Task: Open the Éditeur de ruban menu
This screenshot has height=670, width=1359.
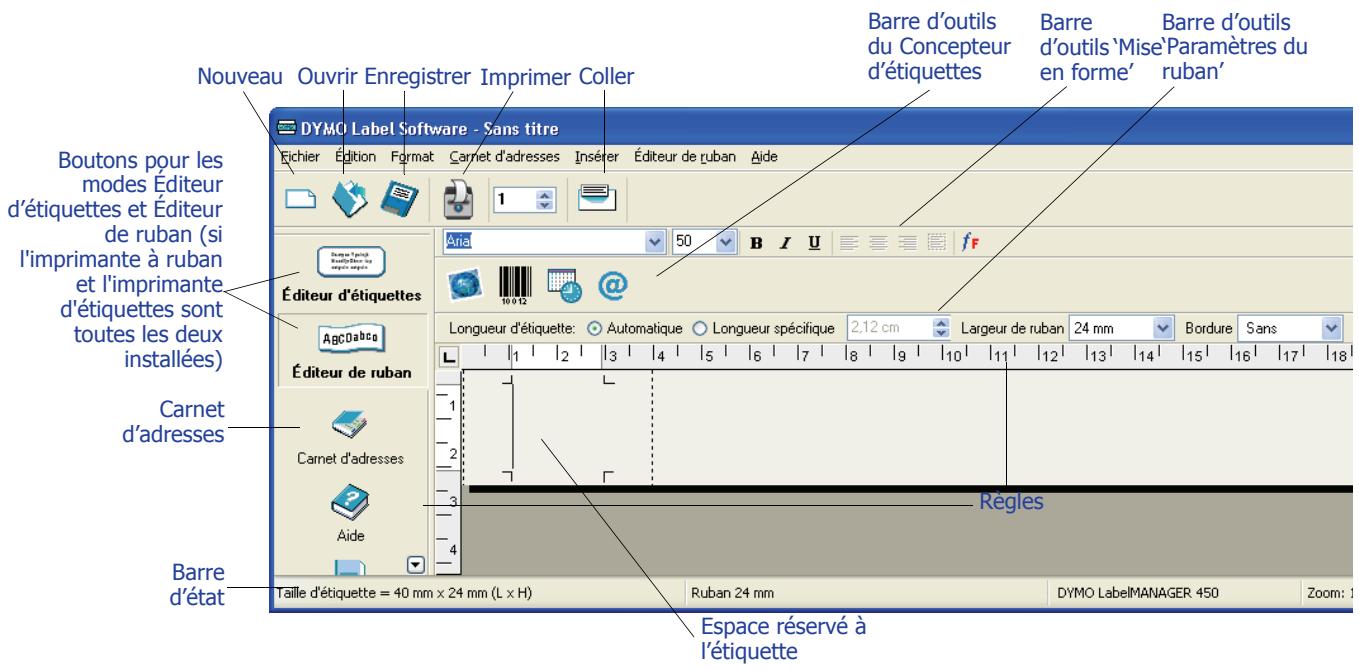Action: point(685,156)
